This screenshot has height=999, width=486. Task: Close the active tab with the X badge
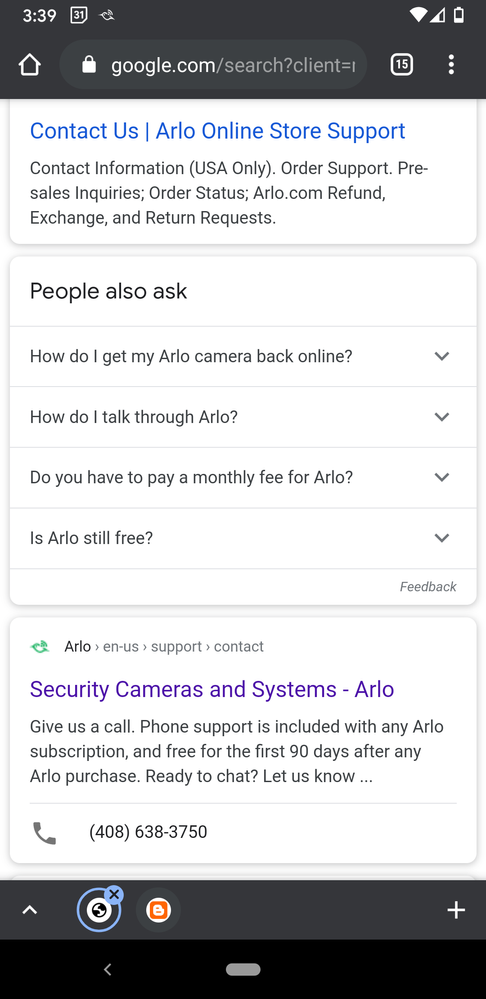coord(114,895)
